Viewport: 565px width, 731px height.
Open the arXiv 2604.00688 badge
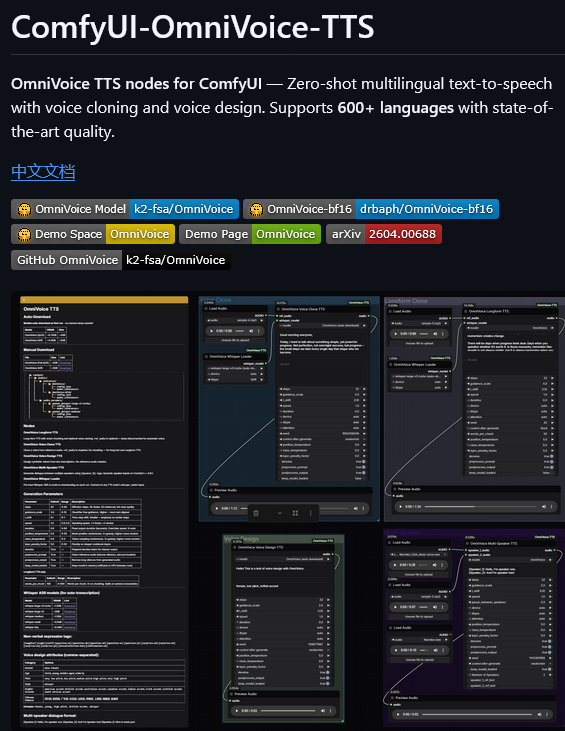coord(384,234)
